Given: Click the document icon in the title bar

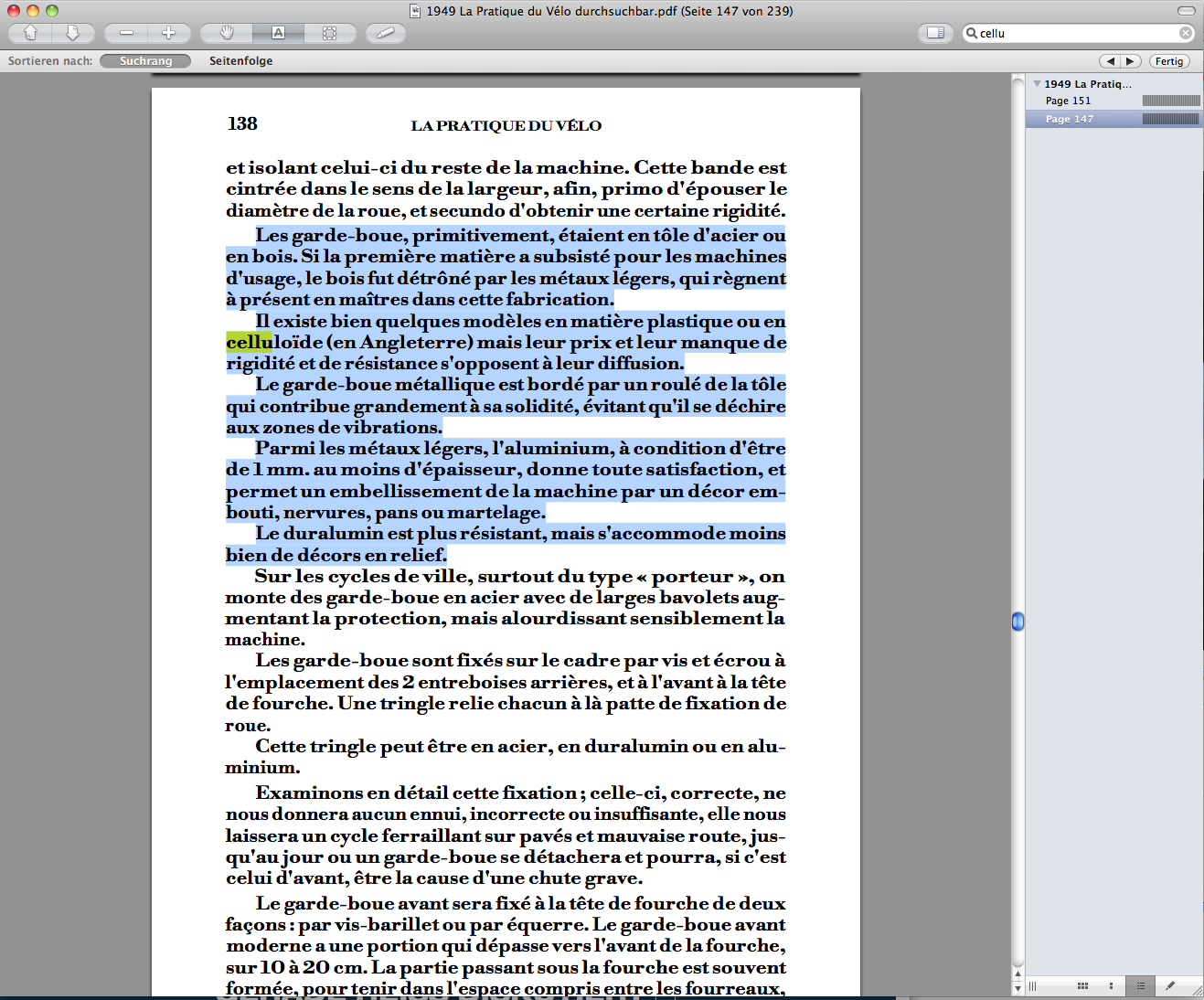Looking at the screenshot, I should click(x=415, y=11).
